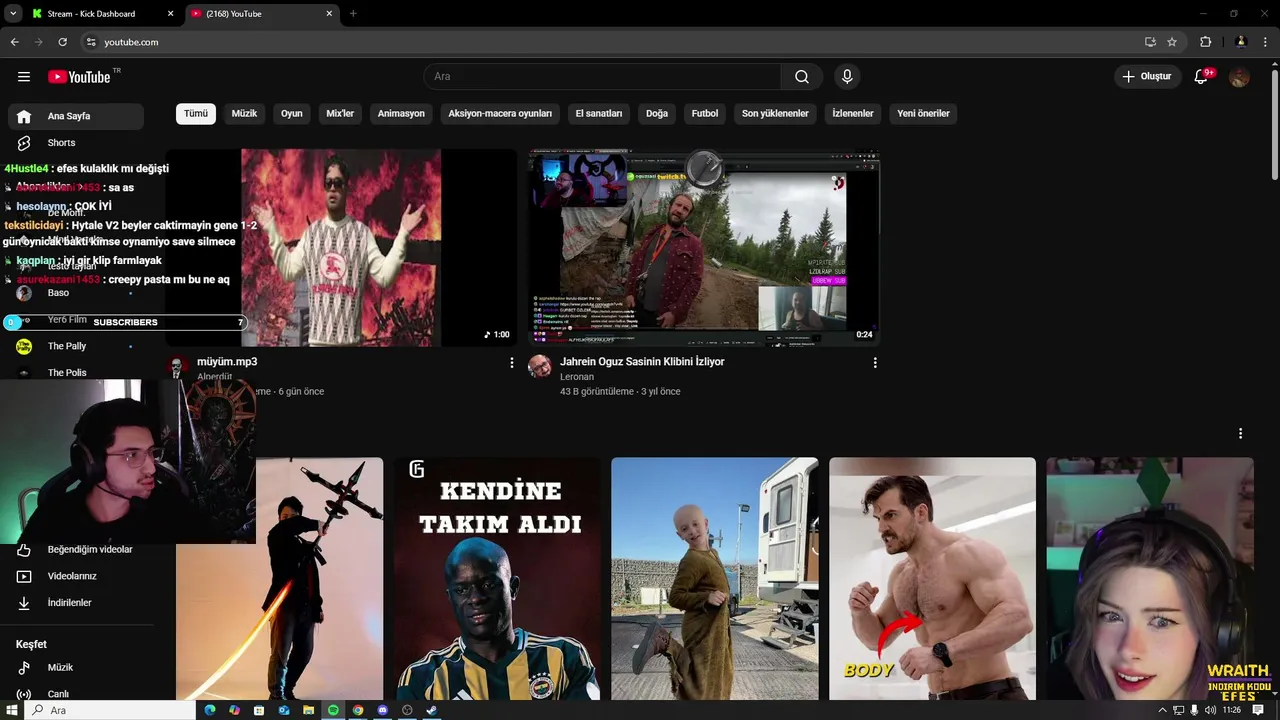
Task: Open Shorts in the sidebar
Action: (76, 143)
